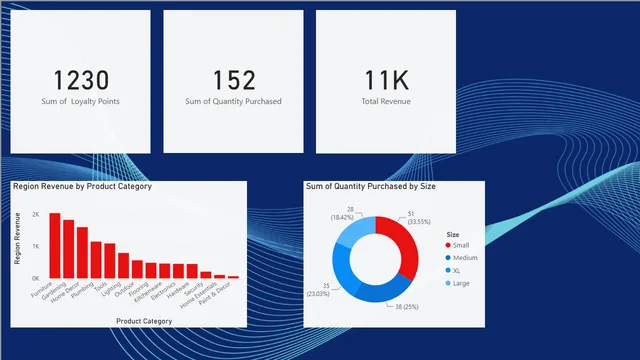The width and height of the screenshot is (640, 360).
Task: Click the Security bar
Action: tap(206, 275)
